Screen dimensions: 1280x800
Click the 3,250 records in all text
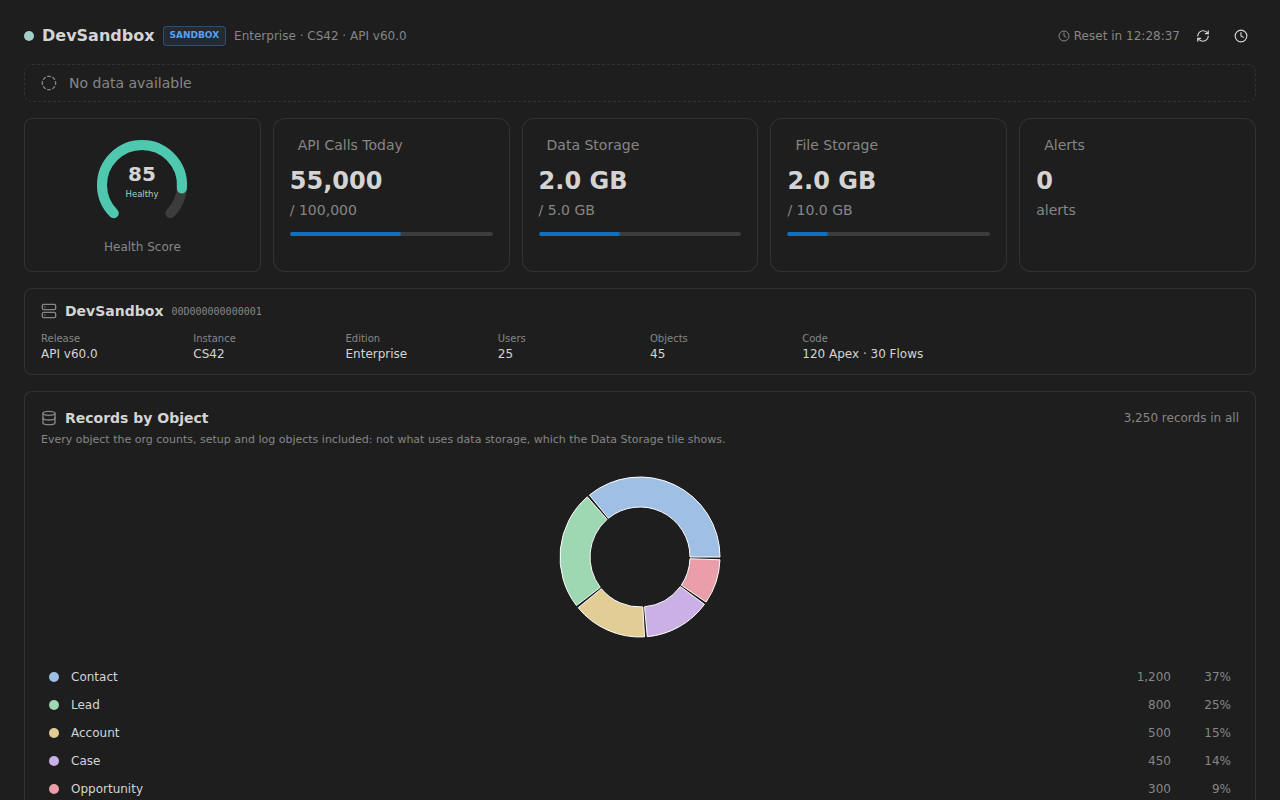[1181, 418]
